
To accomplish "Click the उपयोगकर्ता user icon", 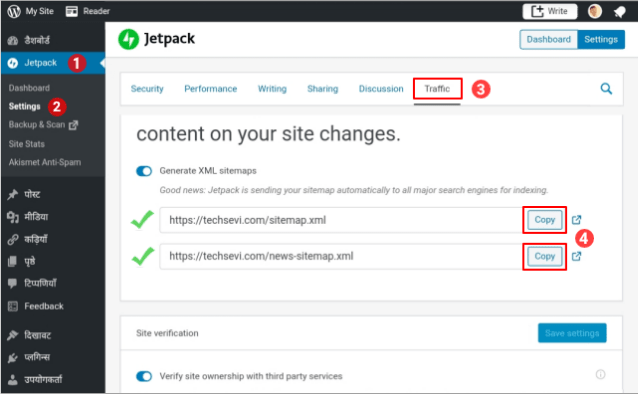I will tap(13, 380).
